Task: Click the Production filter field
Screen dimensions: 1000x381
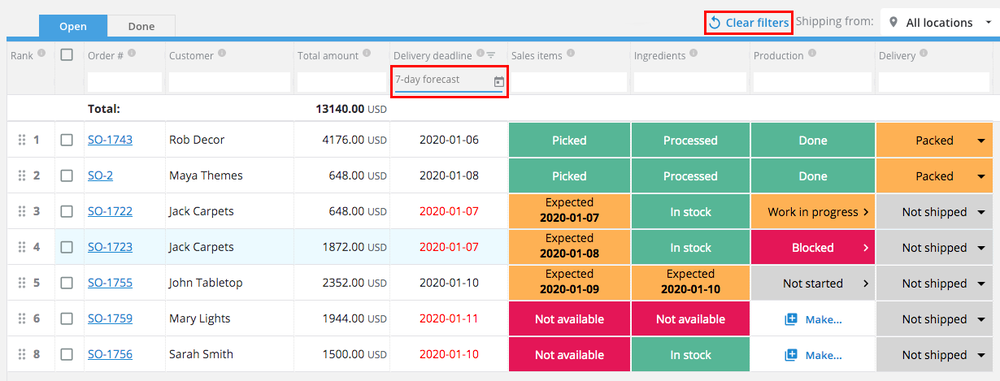Action: click(x=812, y=82)
